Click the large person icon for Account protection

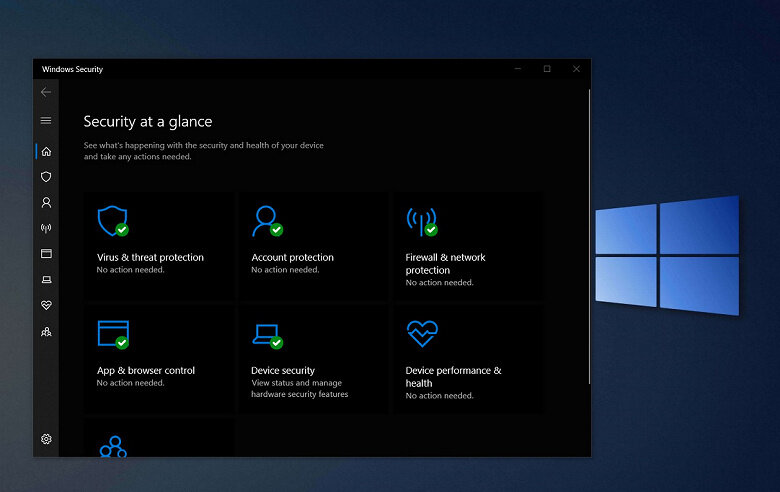pos(267,220)
